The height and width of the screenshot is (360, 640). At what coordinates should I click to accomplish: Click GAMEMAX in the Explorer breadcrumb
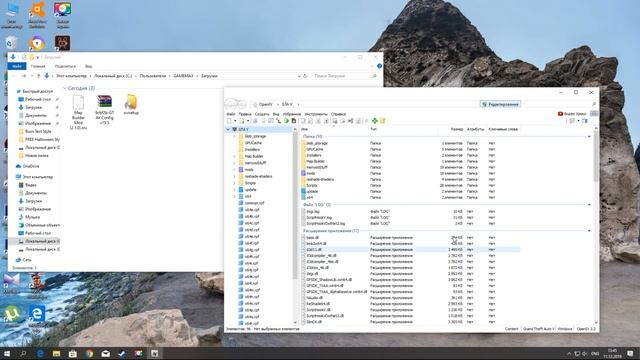[183, 76]
